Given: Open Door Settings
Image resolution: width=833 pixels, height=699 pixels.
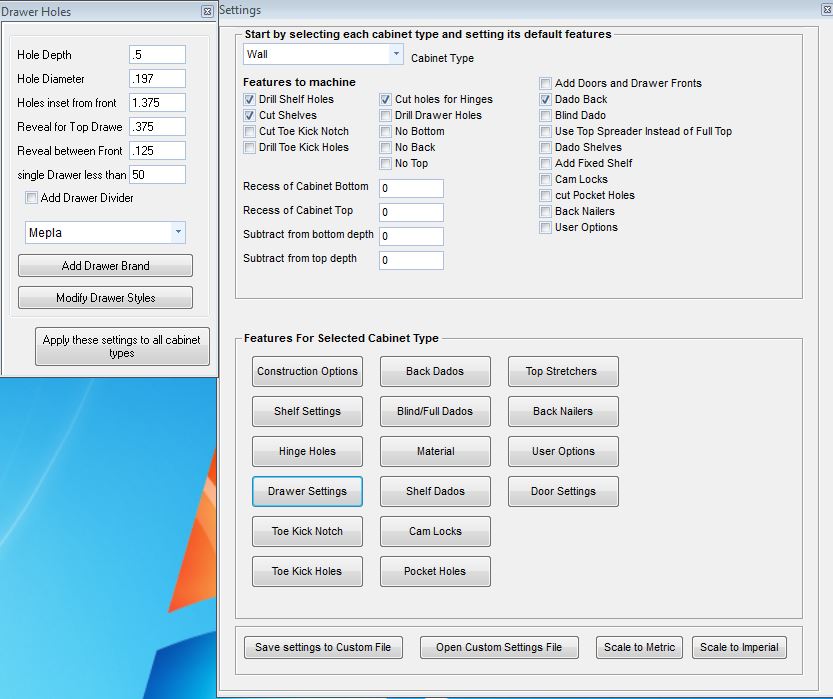Looking at the screenshot, I should point(563,491).
